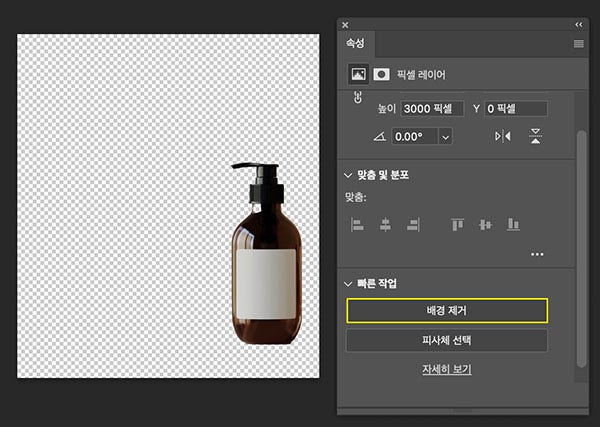
Task: Click the 맞춤: label text
Action: pyautogui.click(x=355, y=198)
